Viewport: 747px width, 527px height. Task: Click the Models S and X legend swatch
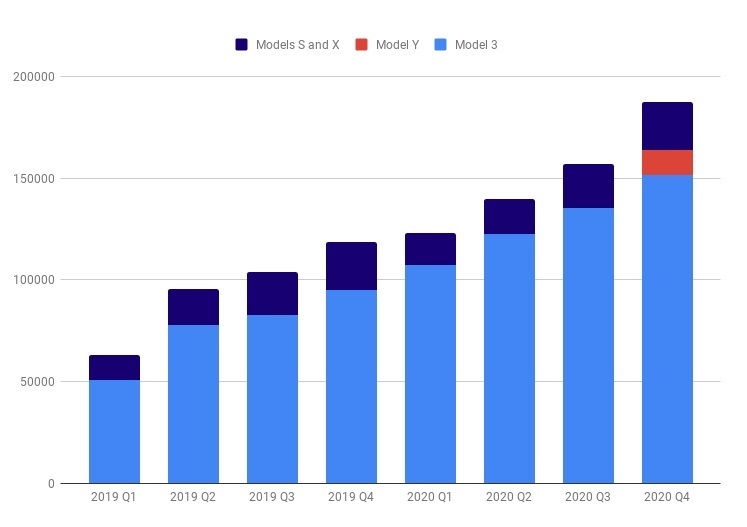click(242, 45)
